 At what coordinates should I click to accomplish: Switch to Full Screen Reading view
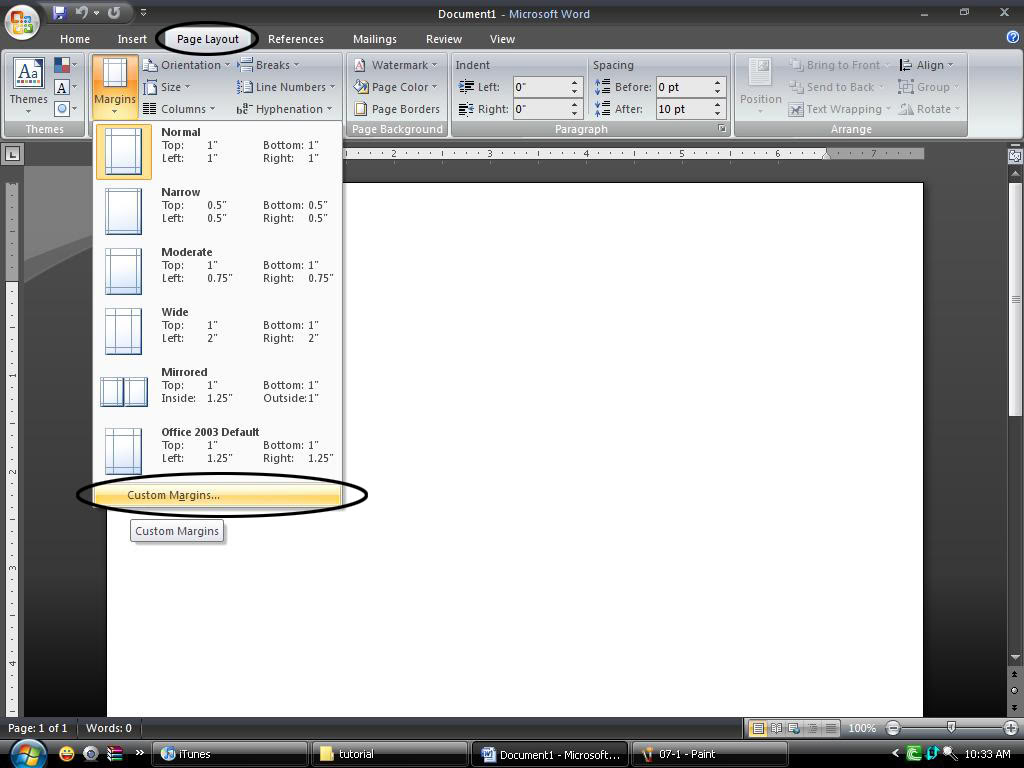(776, 728)
